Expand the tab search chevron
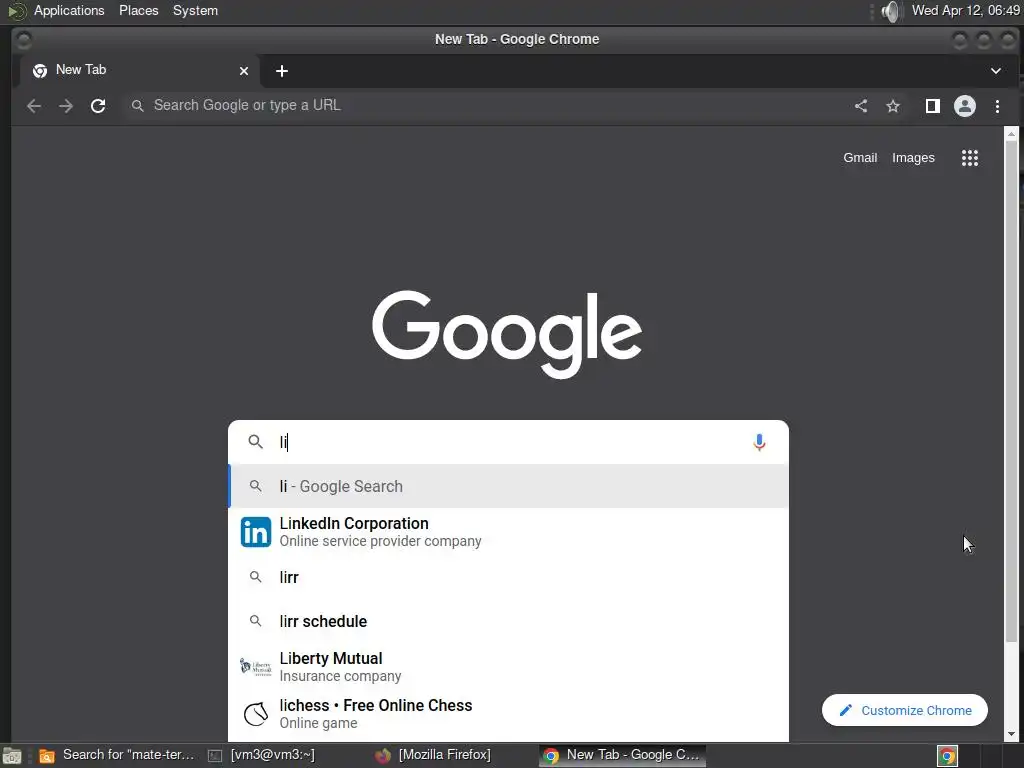 [996, 71]
